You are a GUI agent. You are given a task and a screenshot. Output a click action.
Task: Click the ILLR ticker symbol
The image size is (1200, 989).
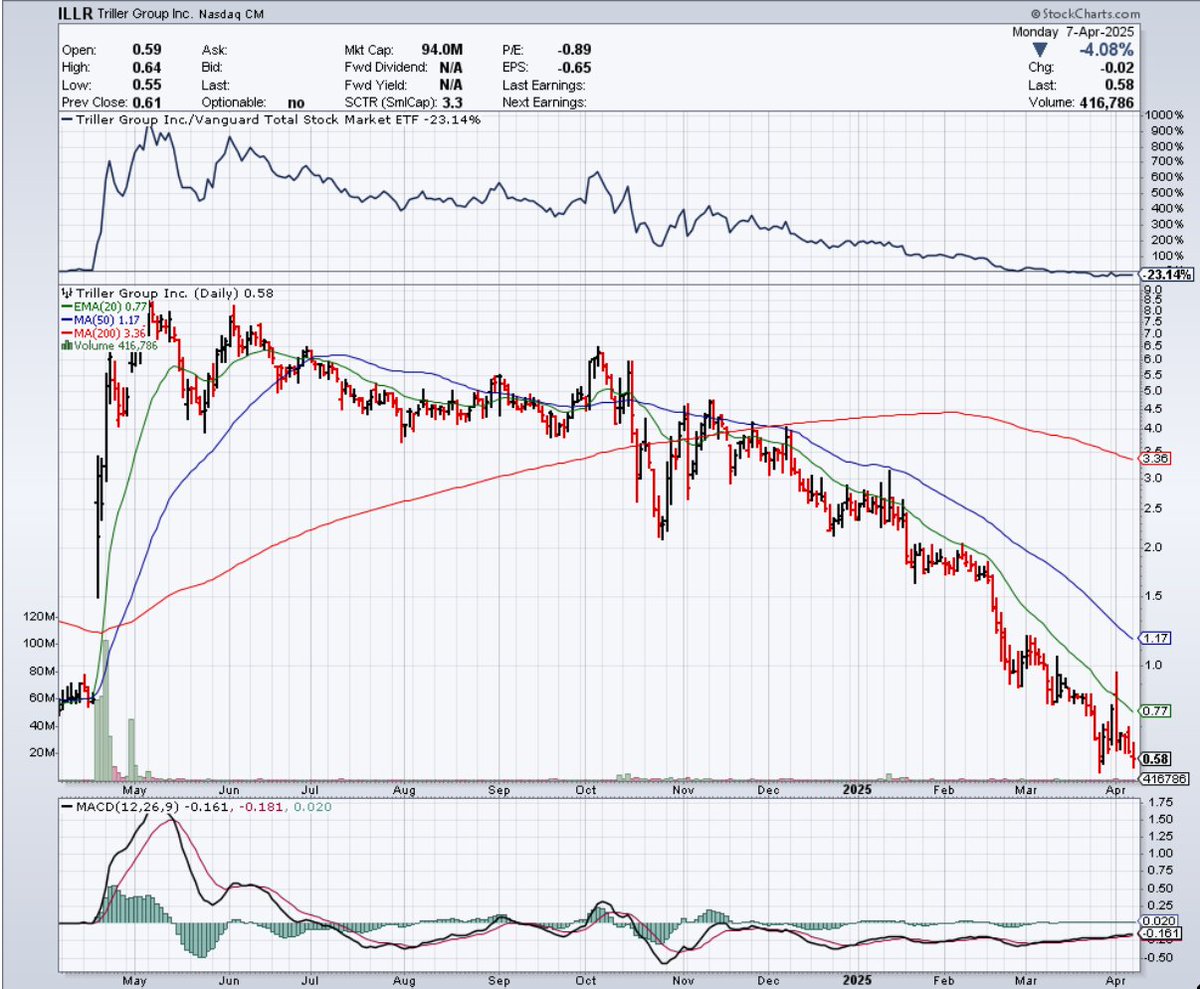pyautogui.click(x=74, y=14)
